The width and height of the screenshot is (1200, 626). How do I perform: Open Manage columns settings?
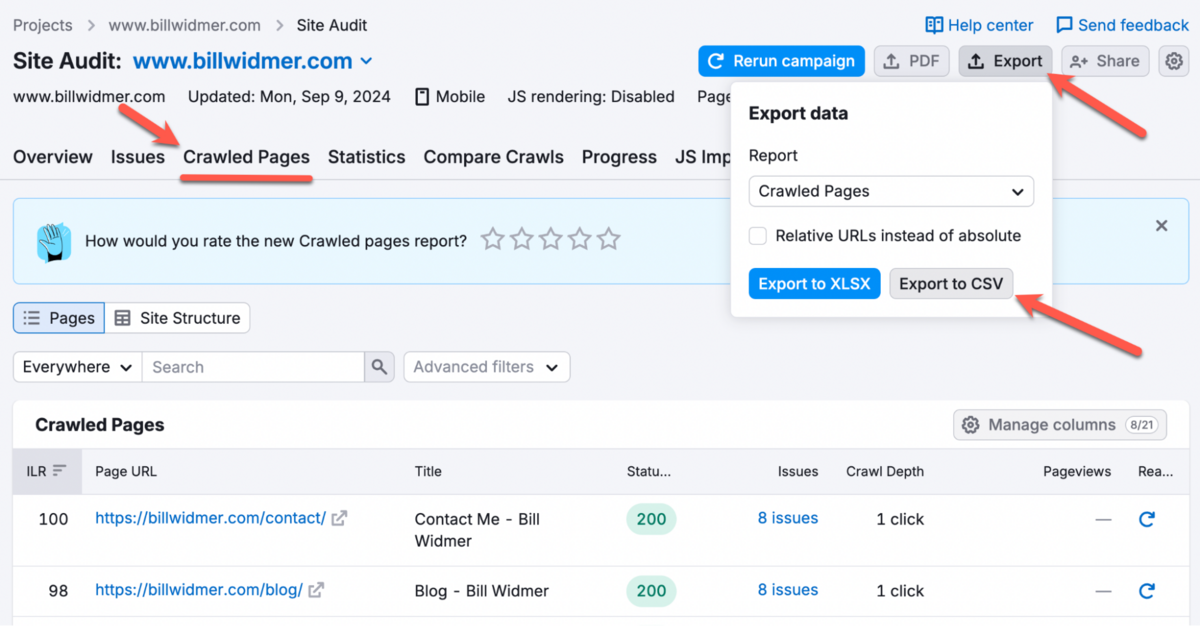(x=1060, y=425)
